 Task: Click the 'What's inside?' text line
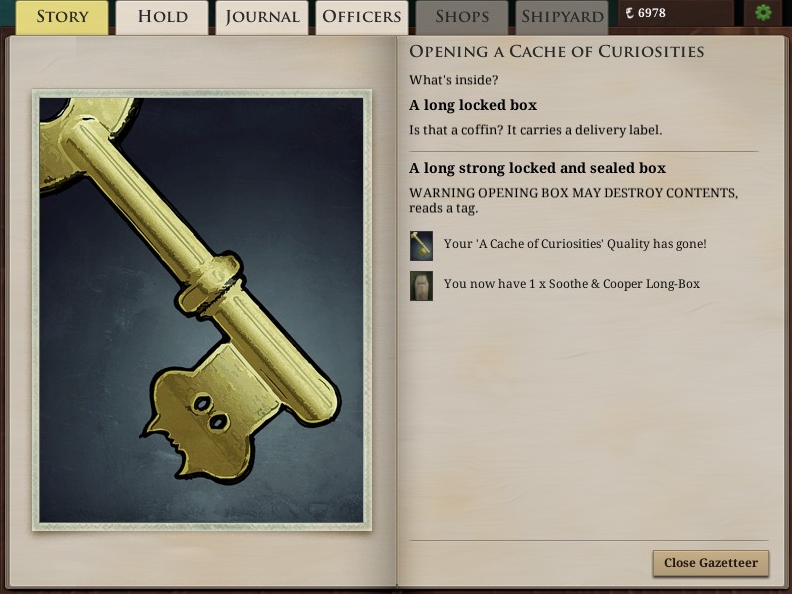click(x=454, y=80)
